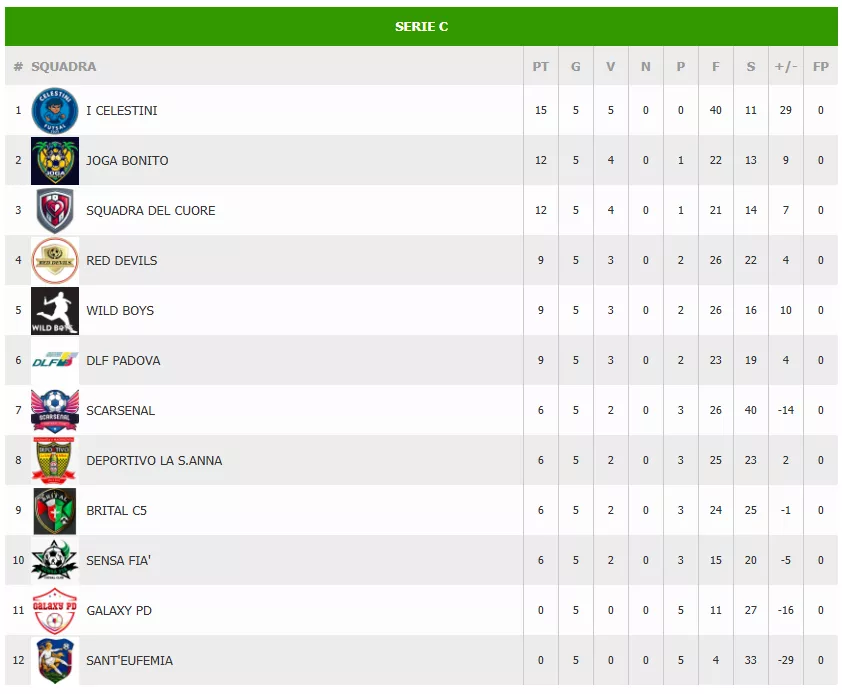Open the Squadra del Cuore shield logo
This screenshot has height=694, width=842.
pos(55,210)
